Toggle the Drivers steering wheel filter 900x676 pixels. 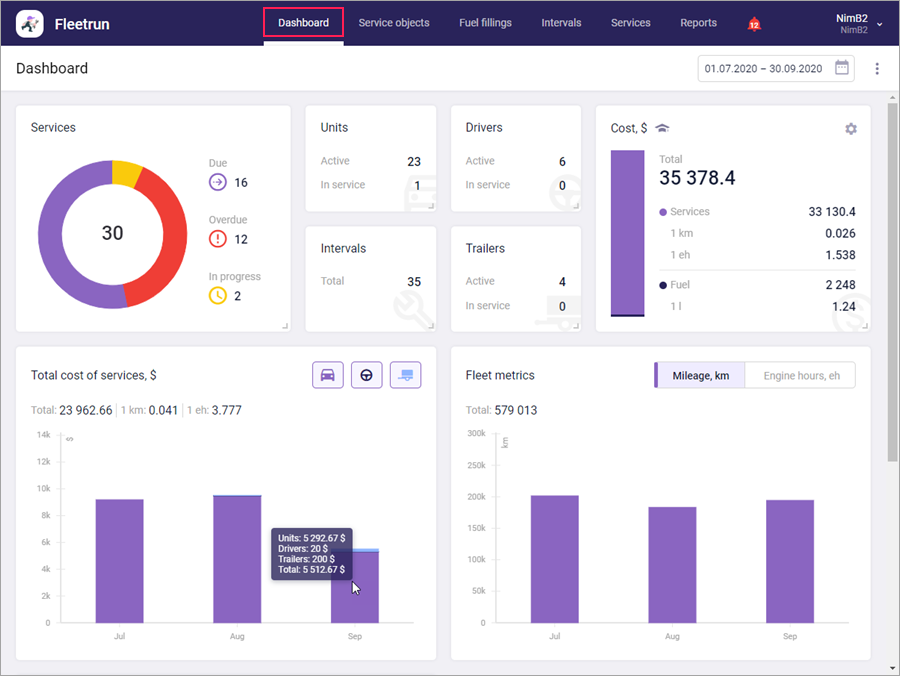click(366, 375)
